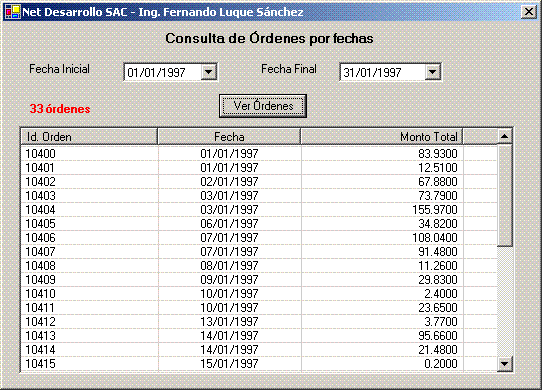Select order Id 10411 cell
The width and height of the screenshot is (542, 390).
point(90,308)
